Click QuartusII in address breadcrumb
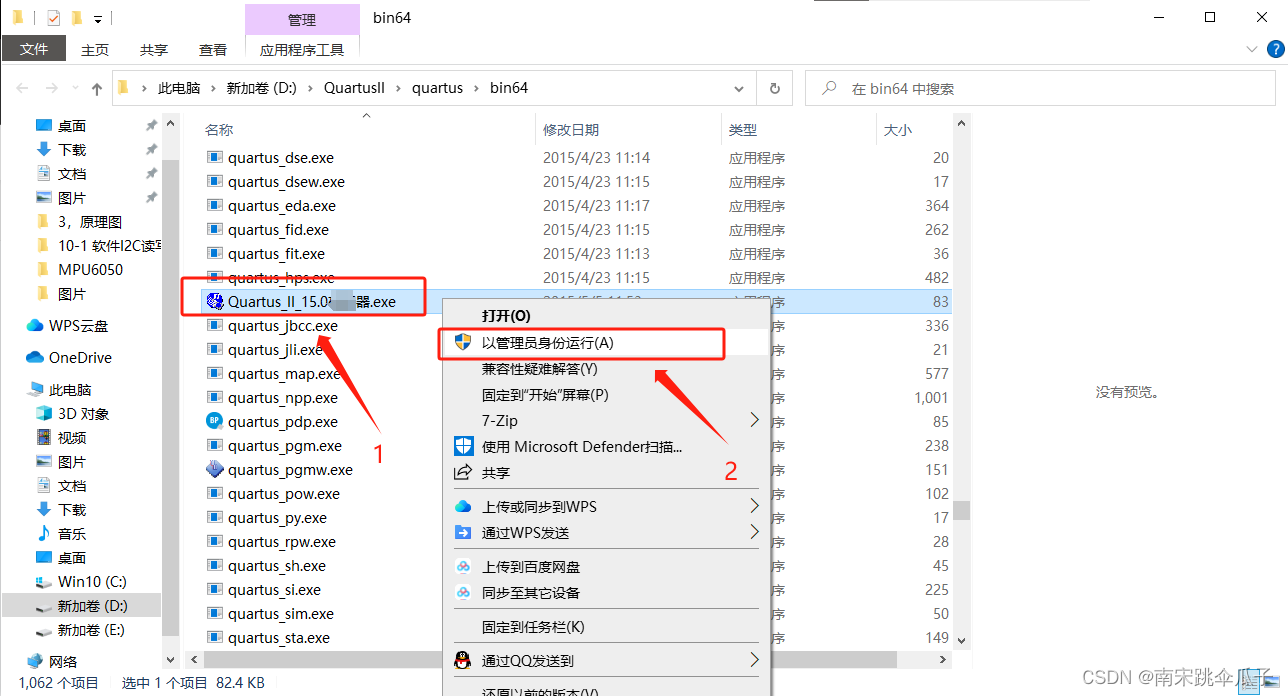 [354, 88]
